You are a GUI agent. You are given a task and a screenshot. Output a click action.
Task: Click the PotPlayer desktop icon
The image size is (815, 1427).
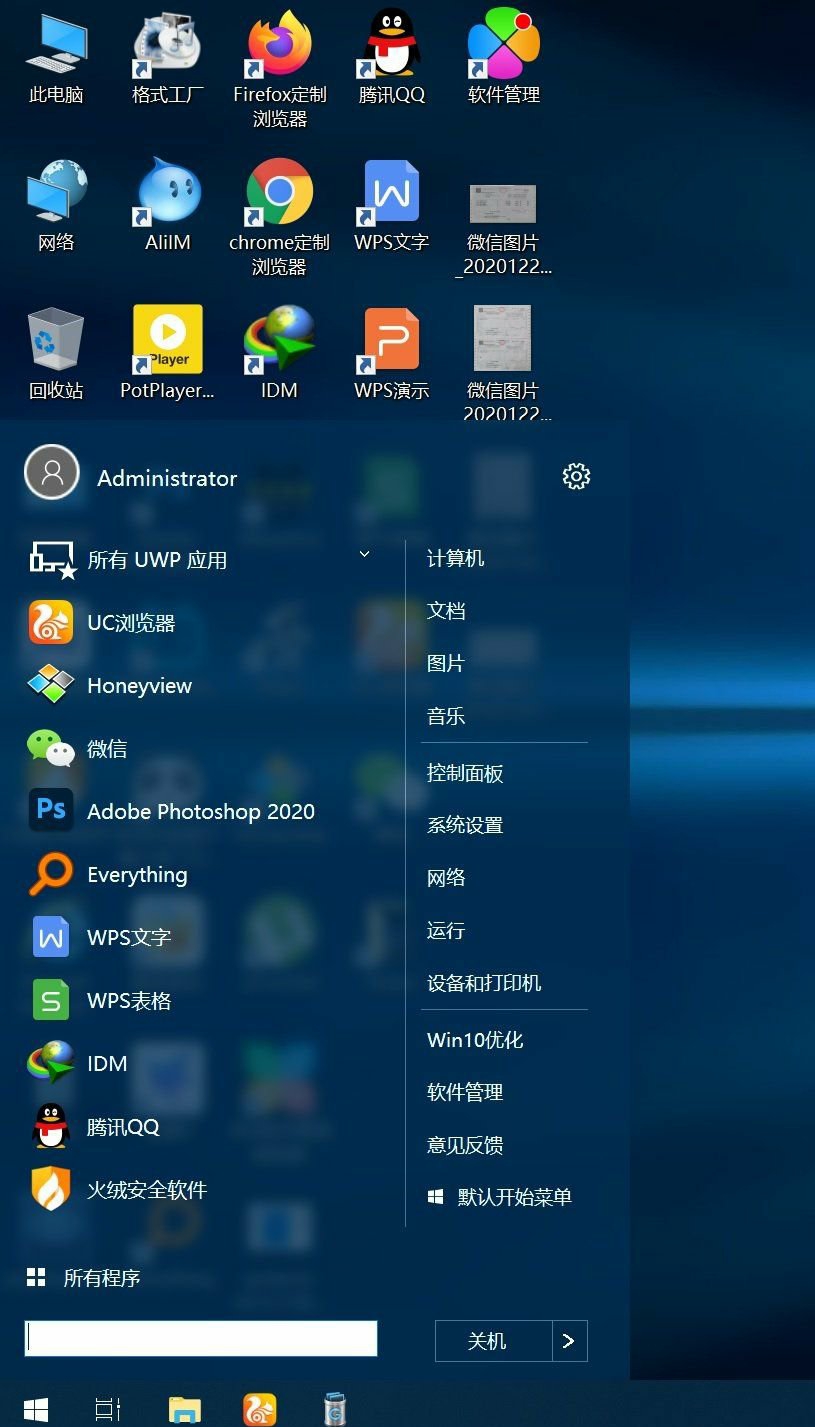(x=168, y=352)
